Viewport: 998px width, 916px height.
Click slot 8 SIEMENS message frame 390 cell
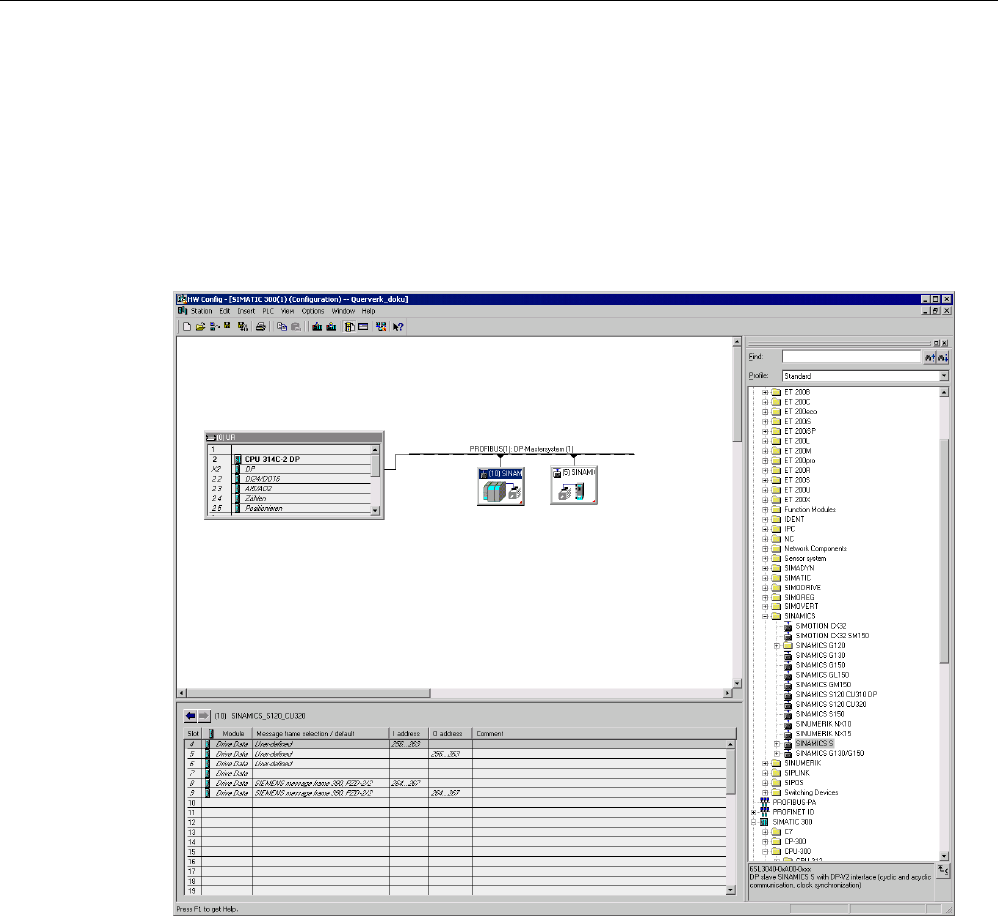click(x=321, y=784)
